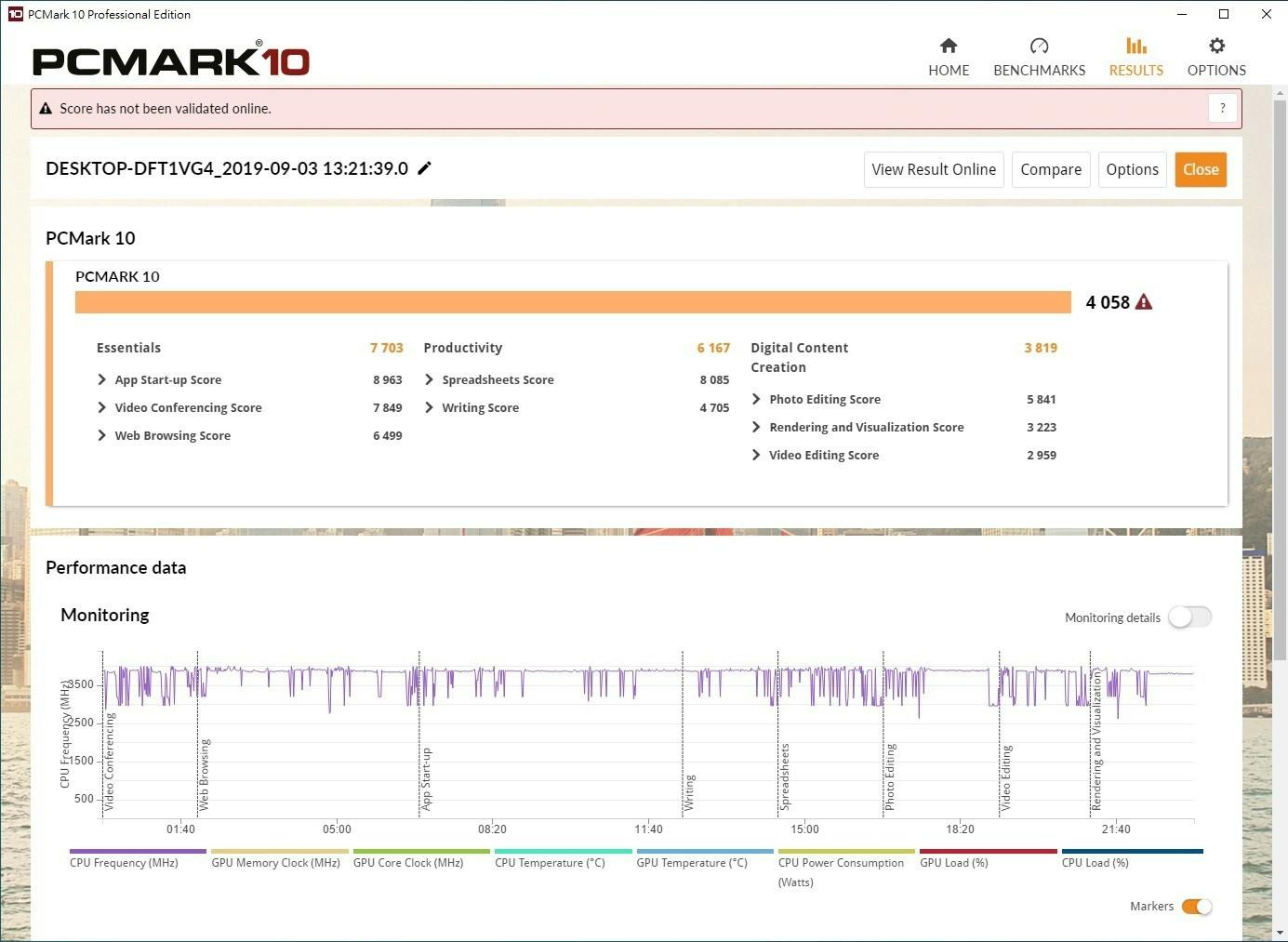Expand the Video Editing Score row
This screenshot has width=1288, height=942.
tap(756, 455)
